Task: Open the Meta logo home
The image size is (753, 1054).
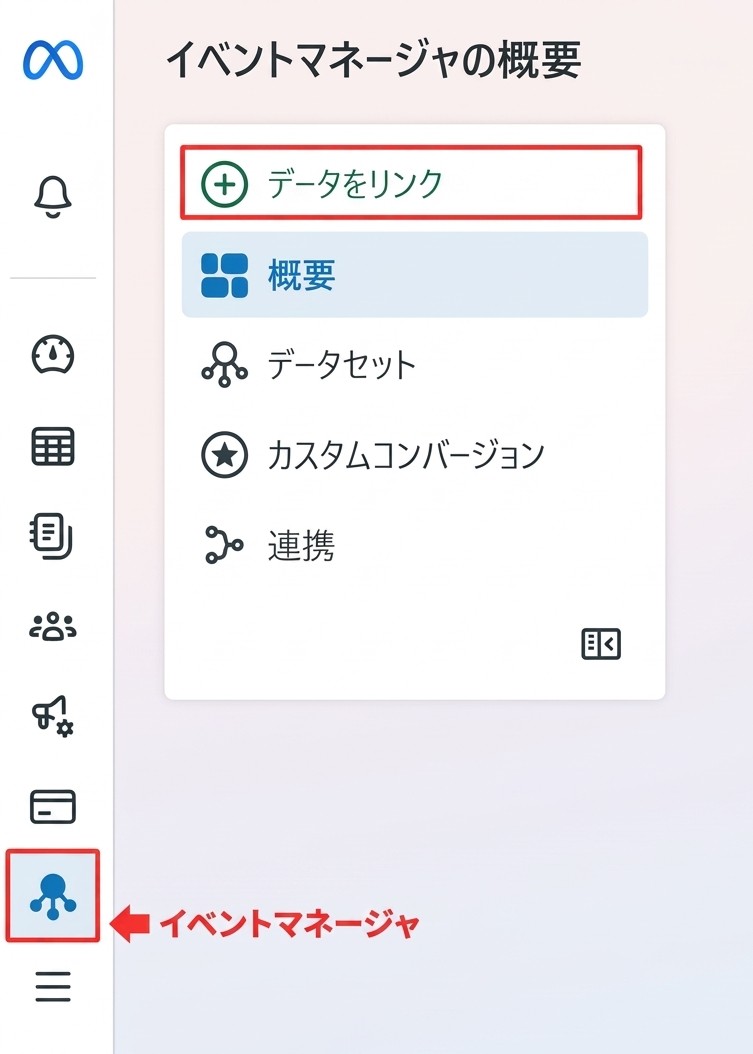Action: tap(53, 60)
